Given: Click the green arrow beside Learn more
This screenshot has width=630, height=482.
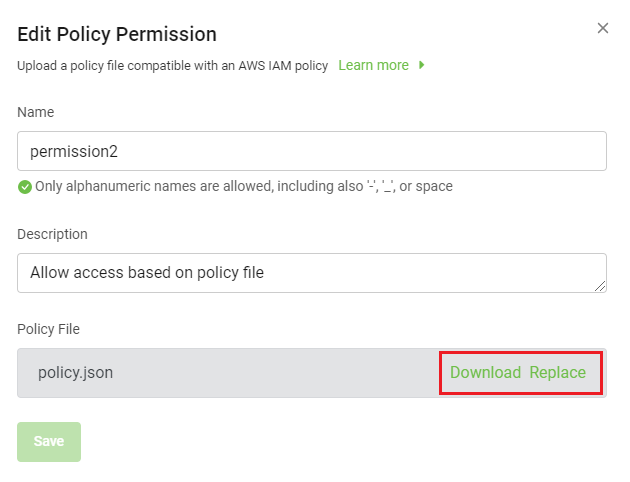Looking at the screenshot, I should [422, 65].
